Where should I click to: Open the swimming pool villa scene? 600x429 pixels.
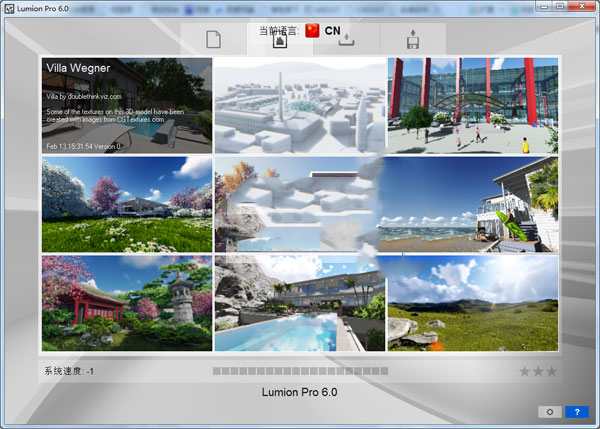point(299,302)
